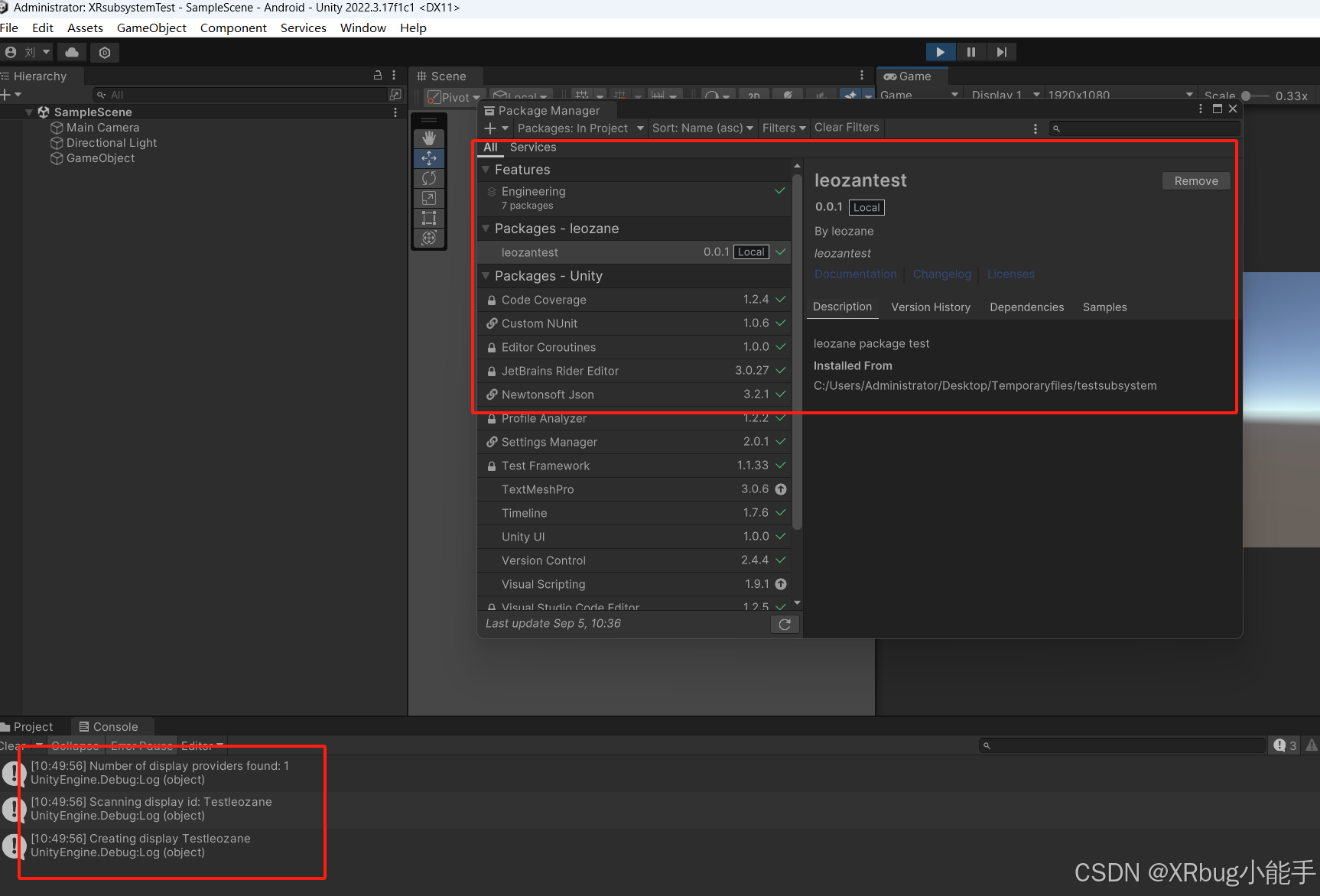Click Clear Filters button
Image resolution: width=1320 pixels, height=896 pixels.
(x=847, y=128)
